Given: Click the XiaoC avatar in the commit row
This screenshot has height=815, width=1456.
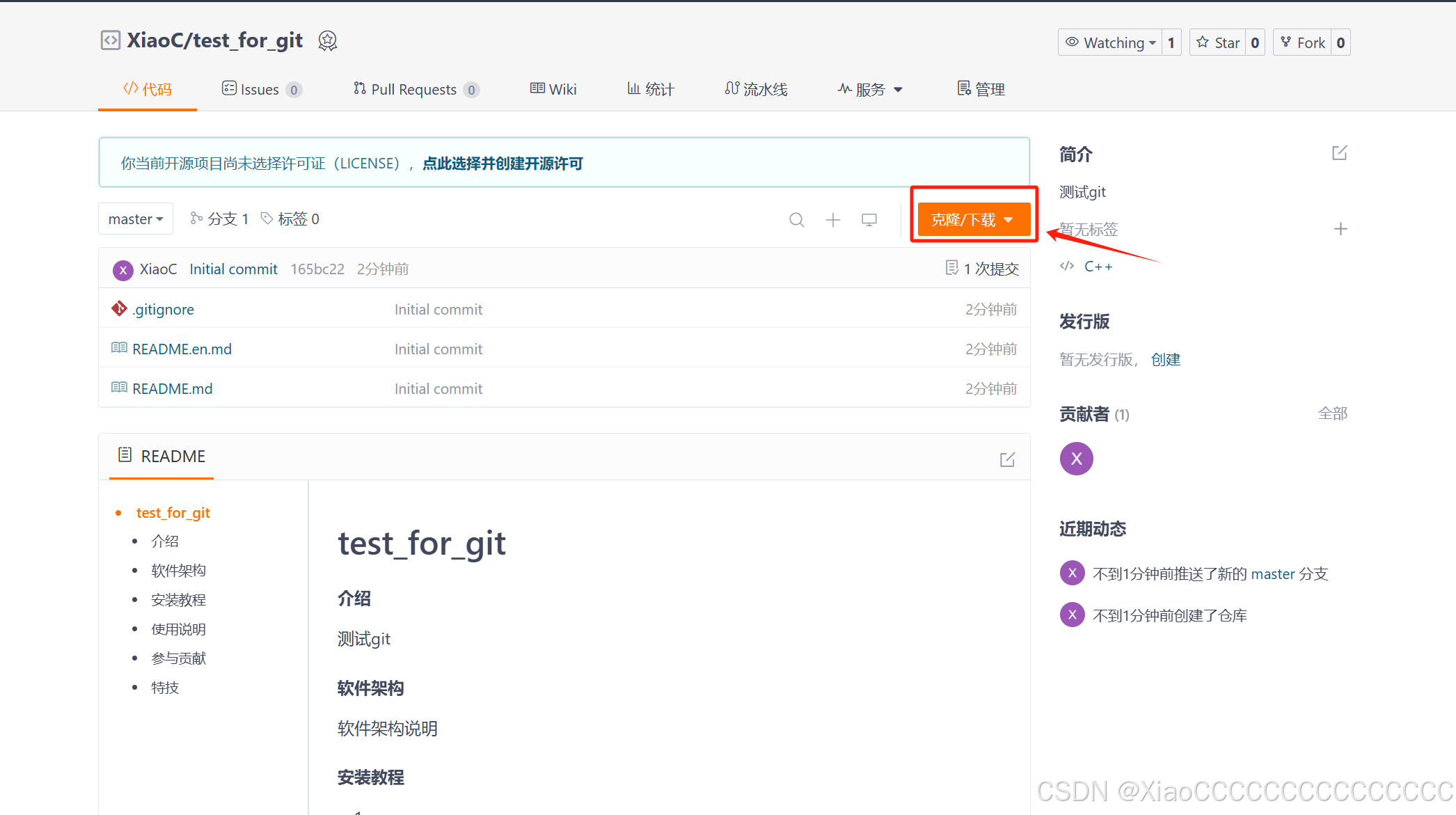Looking at the screenshot, I should point(123,270).
